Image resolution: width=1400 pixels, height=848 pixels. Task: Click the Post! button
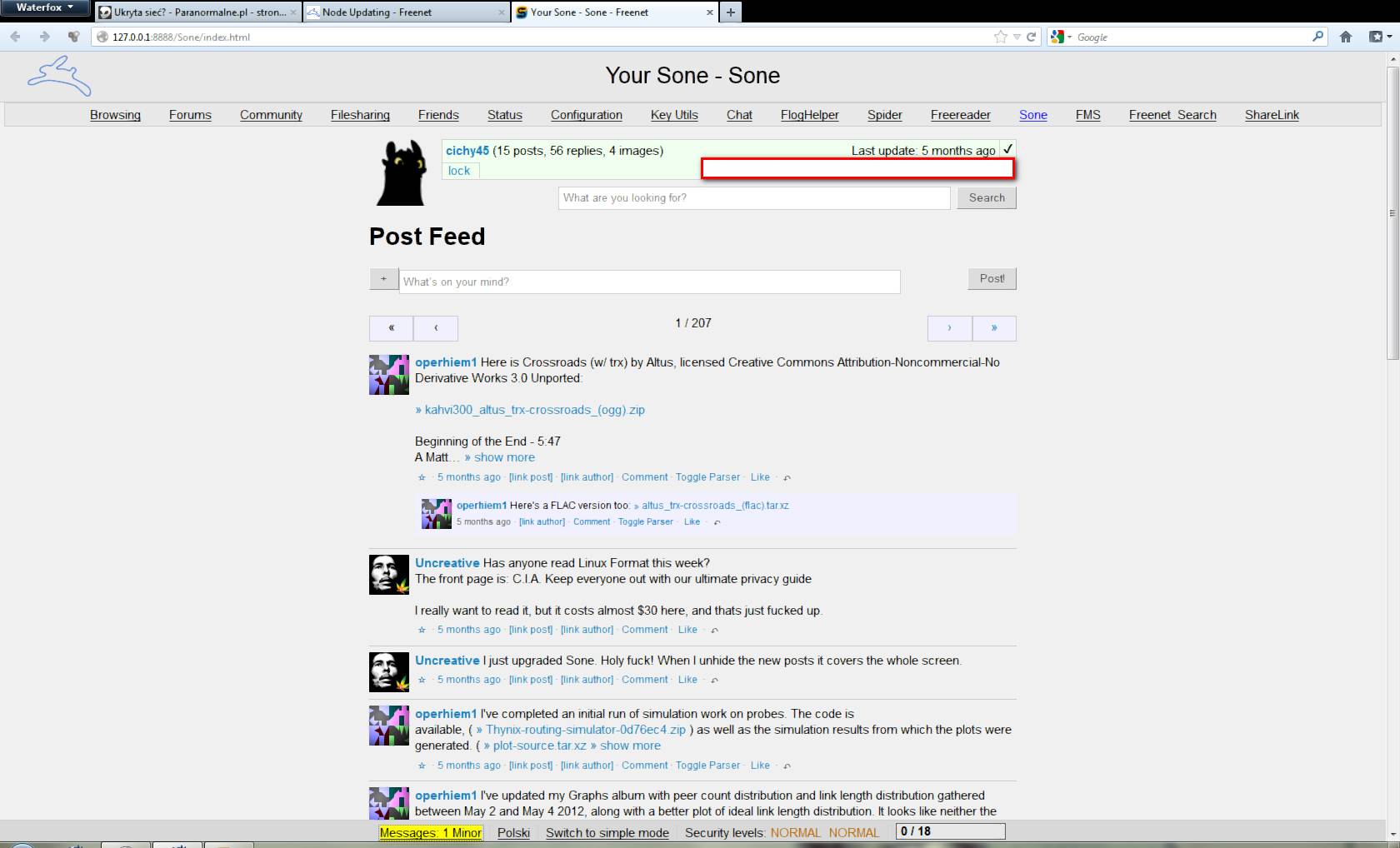coord(992,278)
